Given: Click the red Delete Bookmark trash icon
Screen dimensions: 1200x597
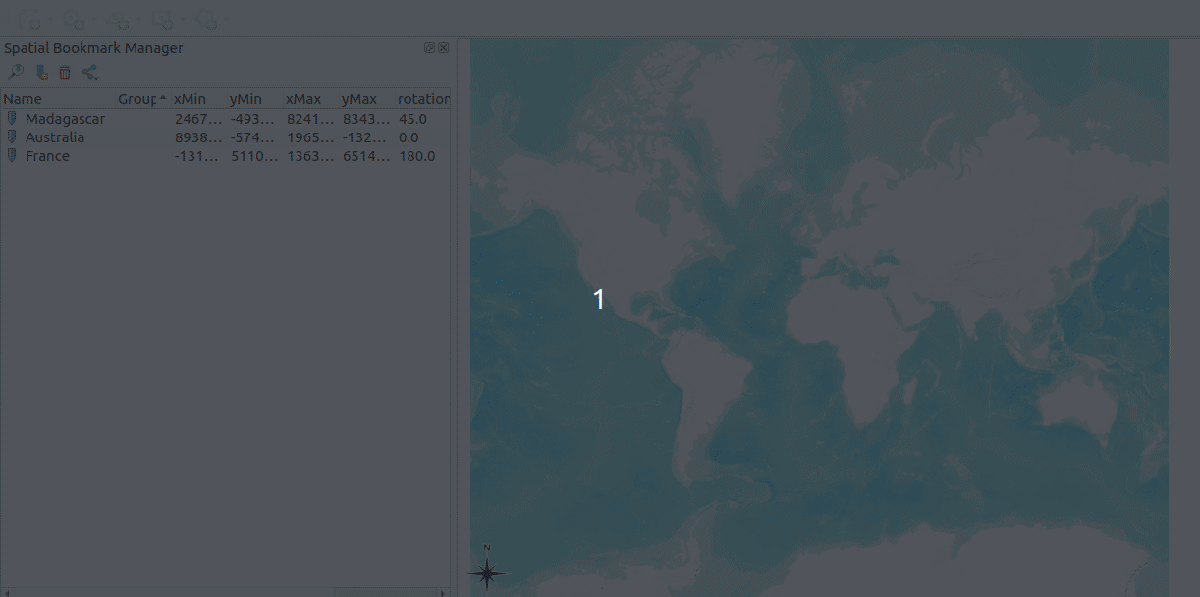Looking at the screenshot, I should 65,72.
